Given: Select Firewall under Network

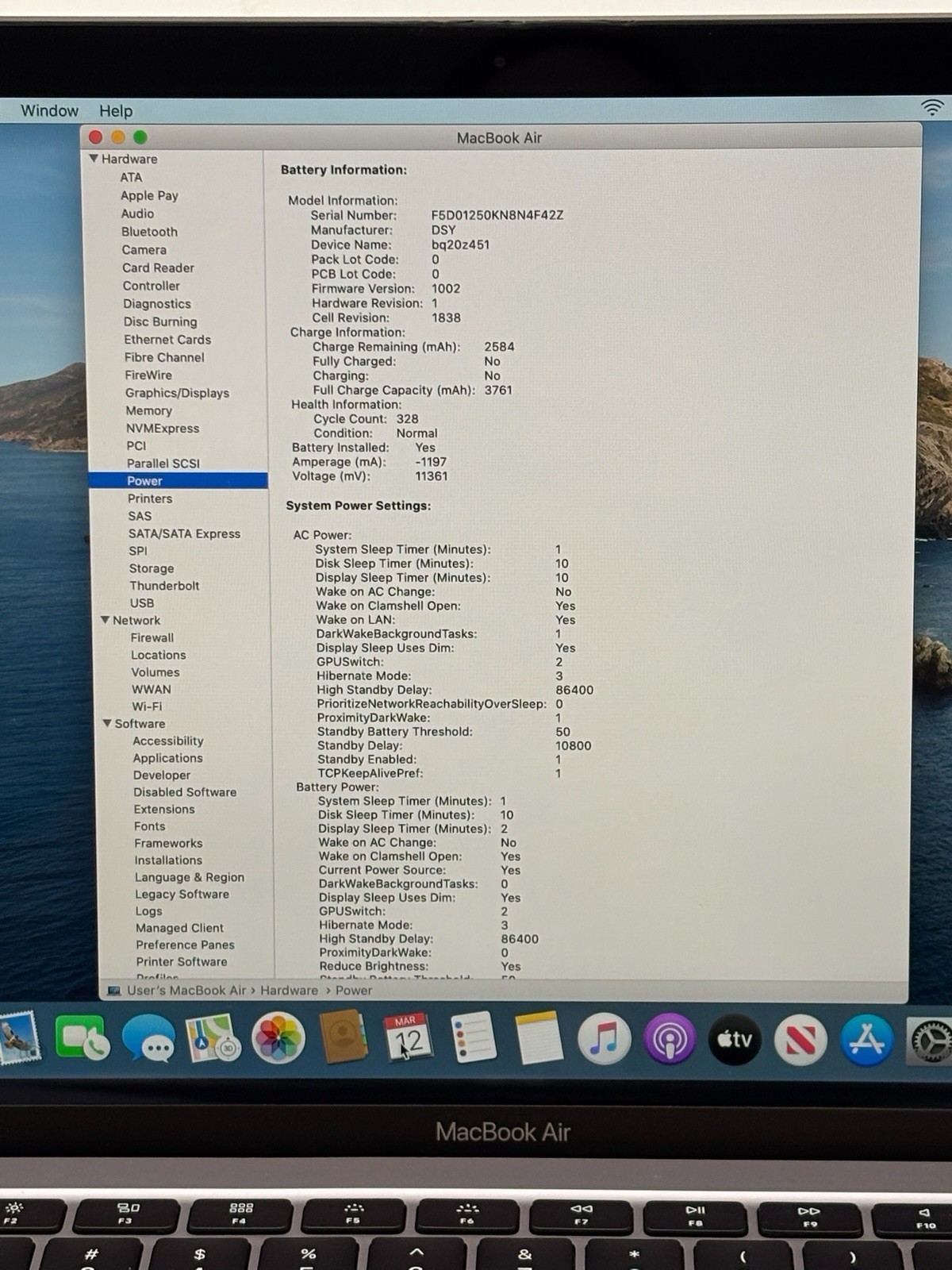Looking at the screenshot, I should coord(152,637).
